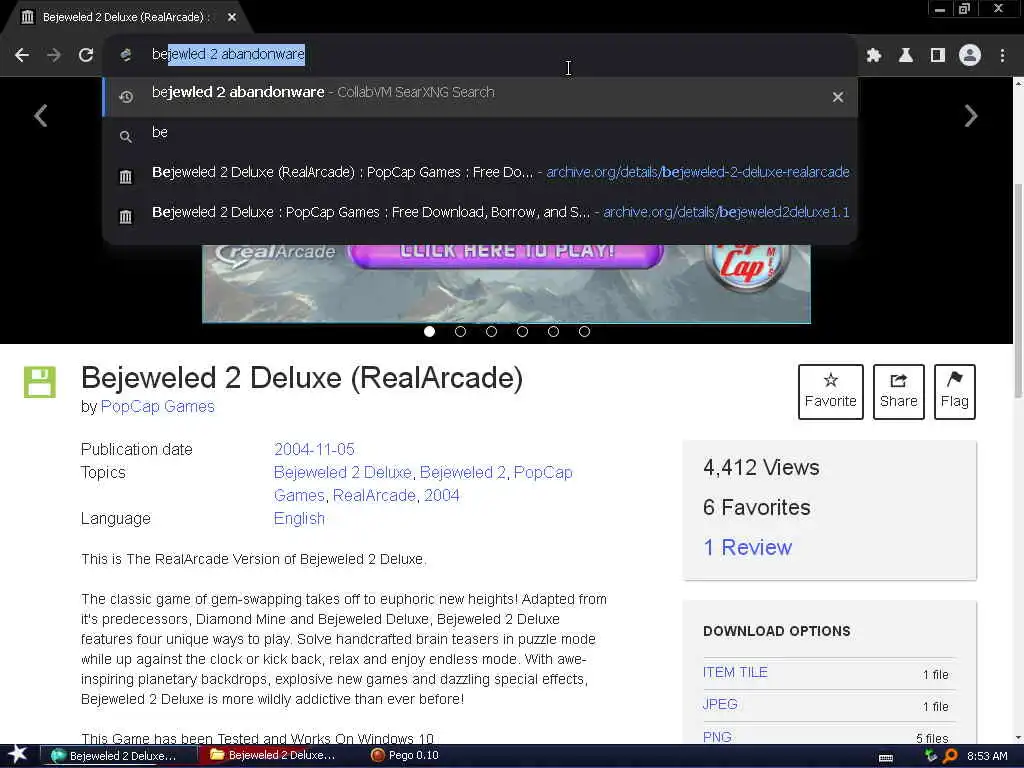This screenshot has height=768, width=1024.
Task: Open the 2004 topic link
Action: [x=441, y=496]
